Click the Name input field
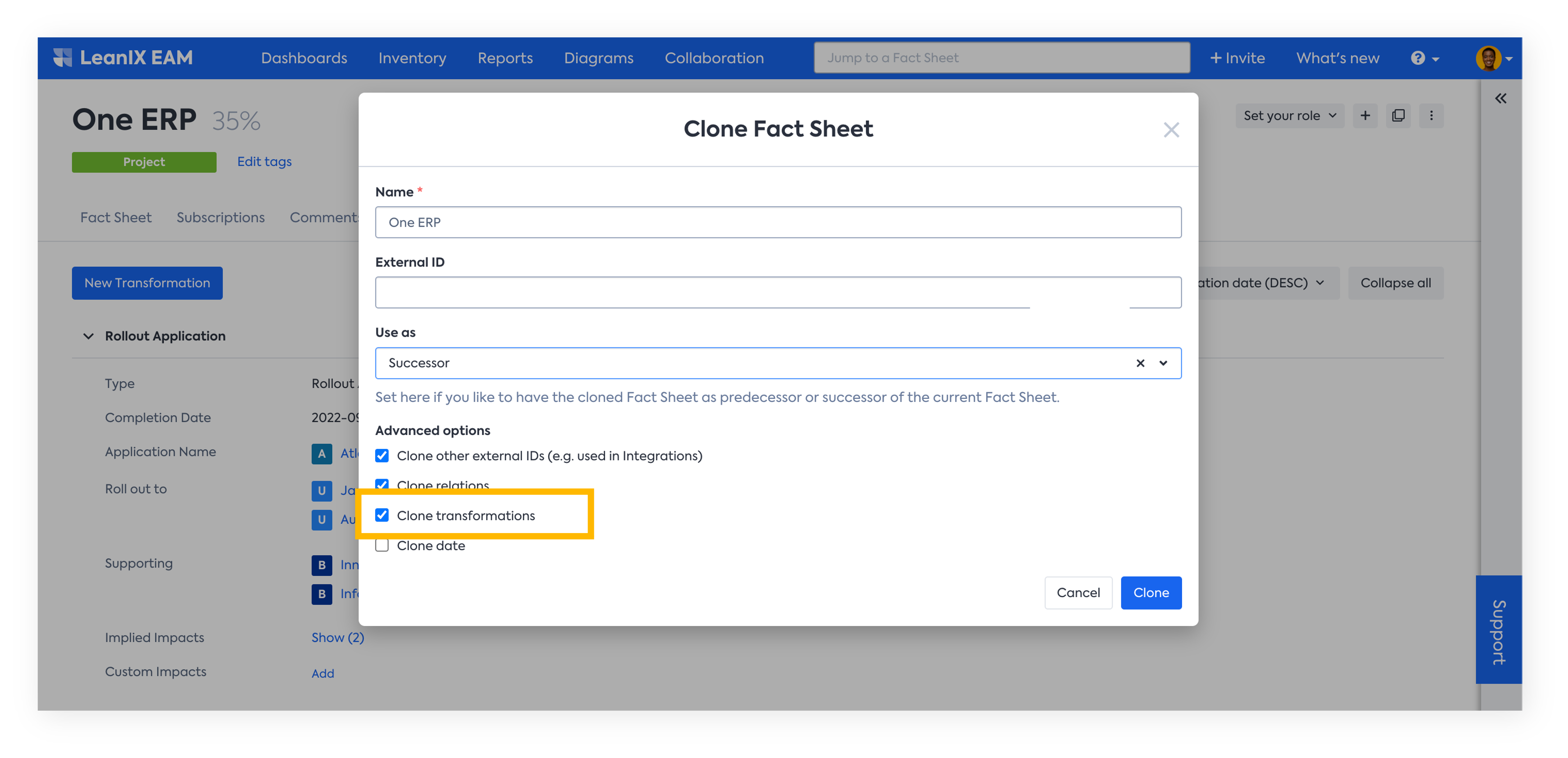This screenshot has height=758, width=1568. coord(778,222)
